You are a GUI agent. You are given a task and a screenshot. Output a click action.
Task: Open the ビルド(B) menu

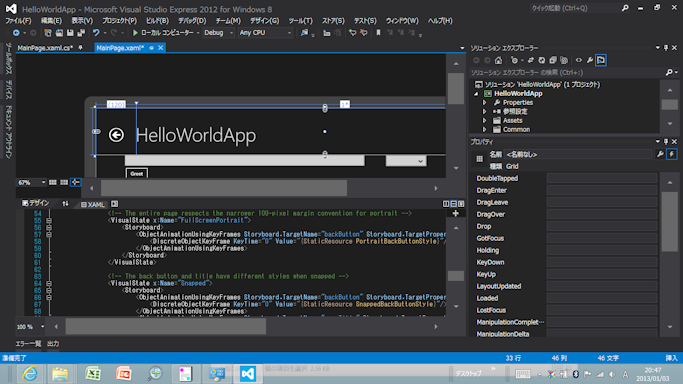click(x=157, y=21)
